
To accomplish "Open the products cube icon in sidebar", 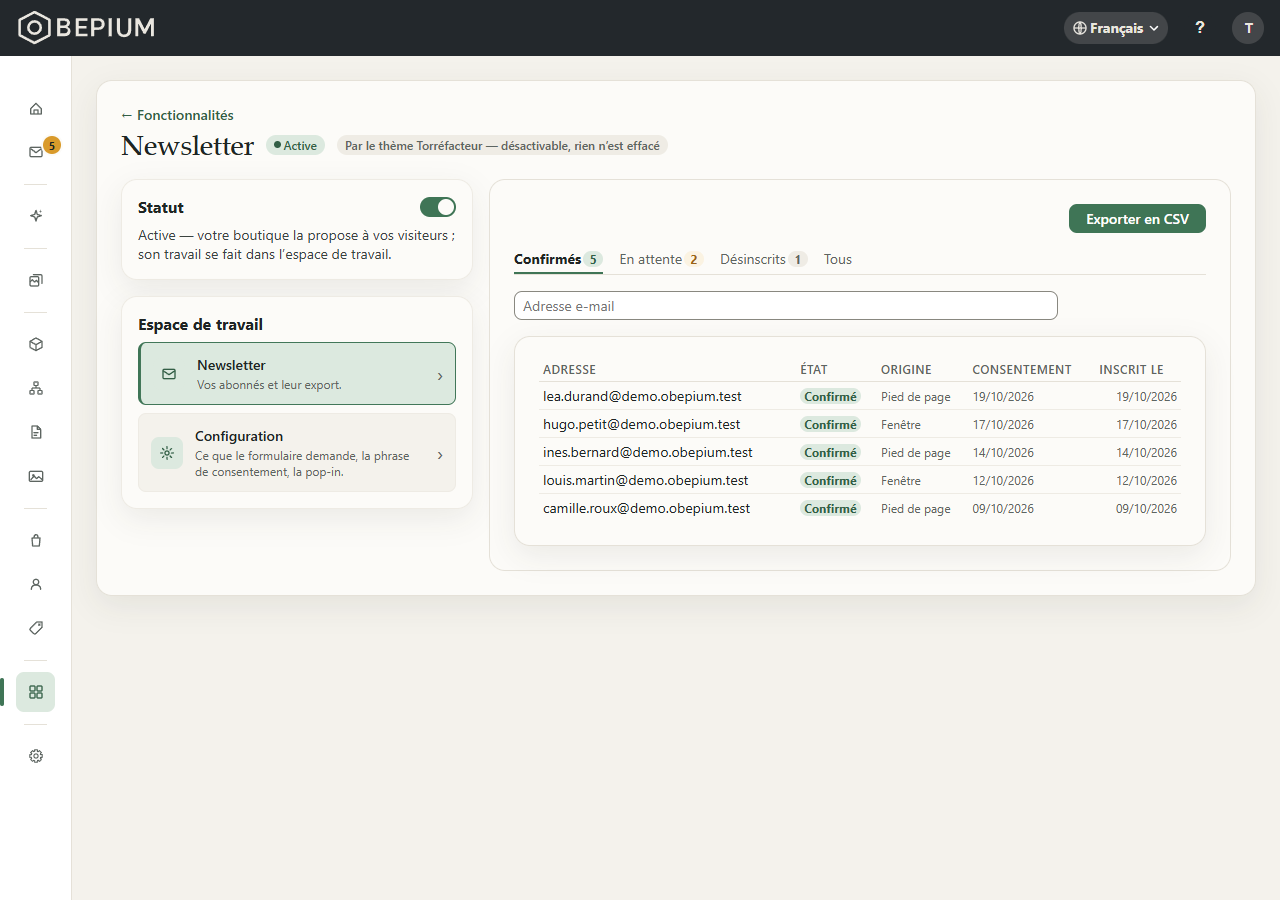I will (36, 344).
